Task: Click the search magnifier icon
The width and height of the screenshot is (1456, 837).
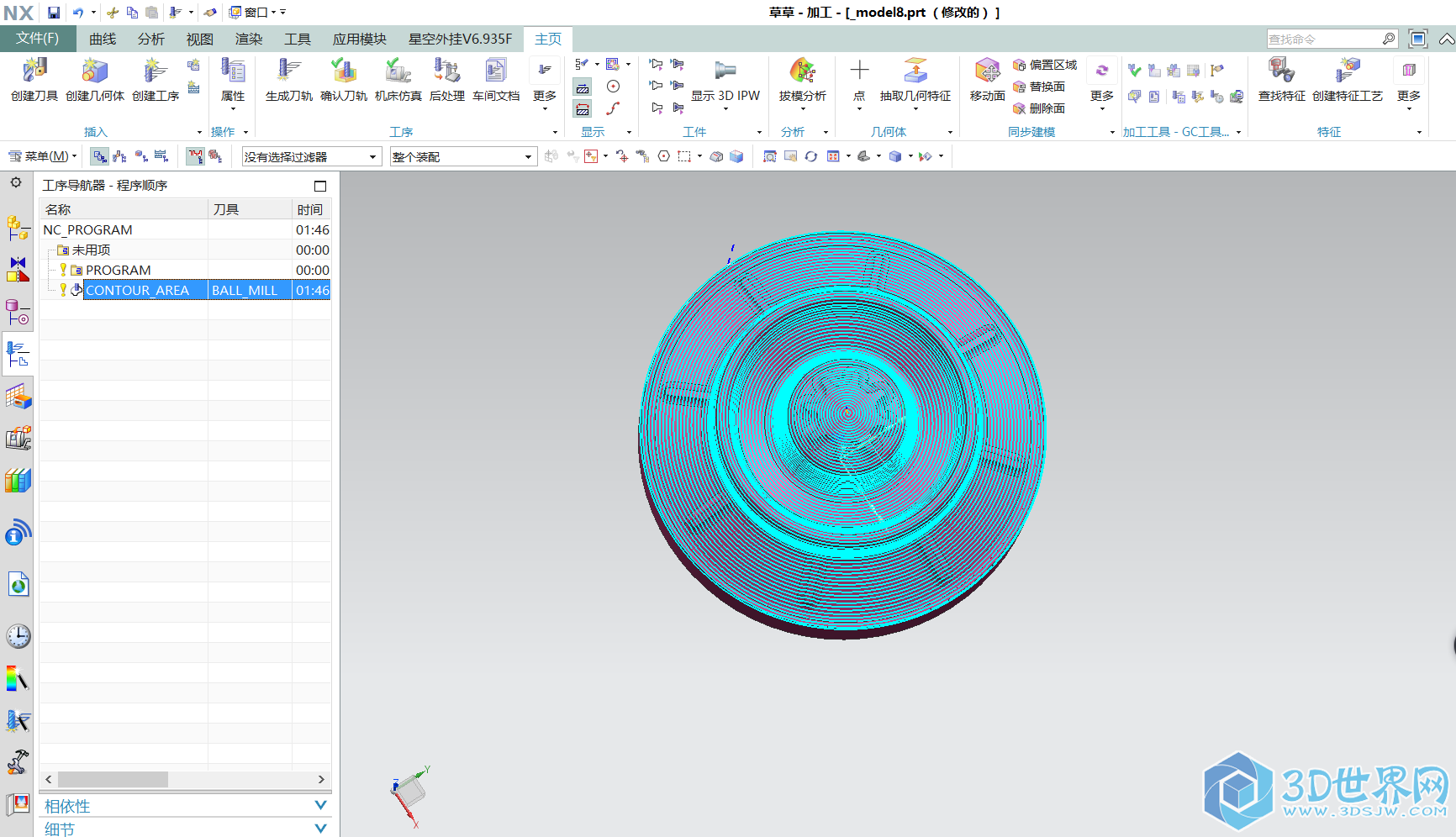Action: [x=1389, y=39]
